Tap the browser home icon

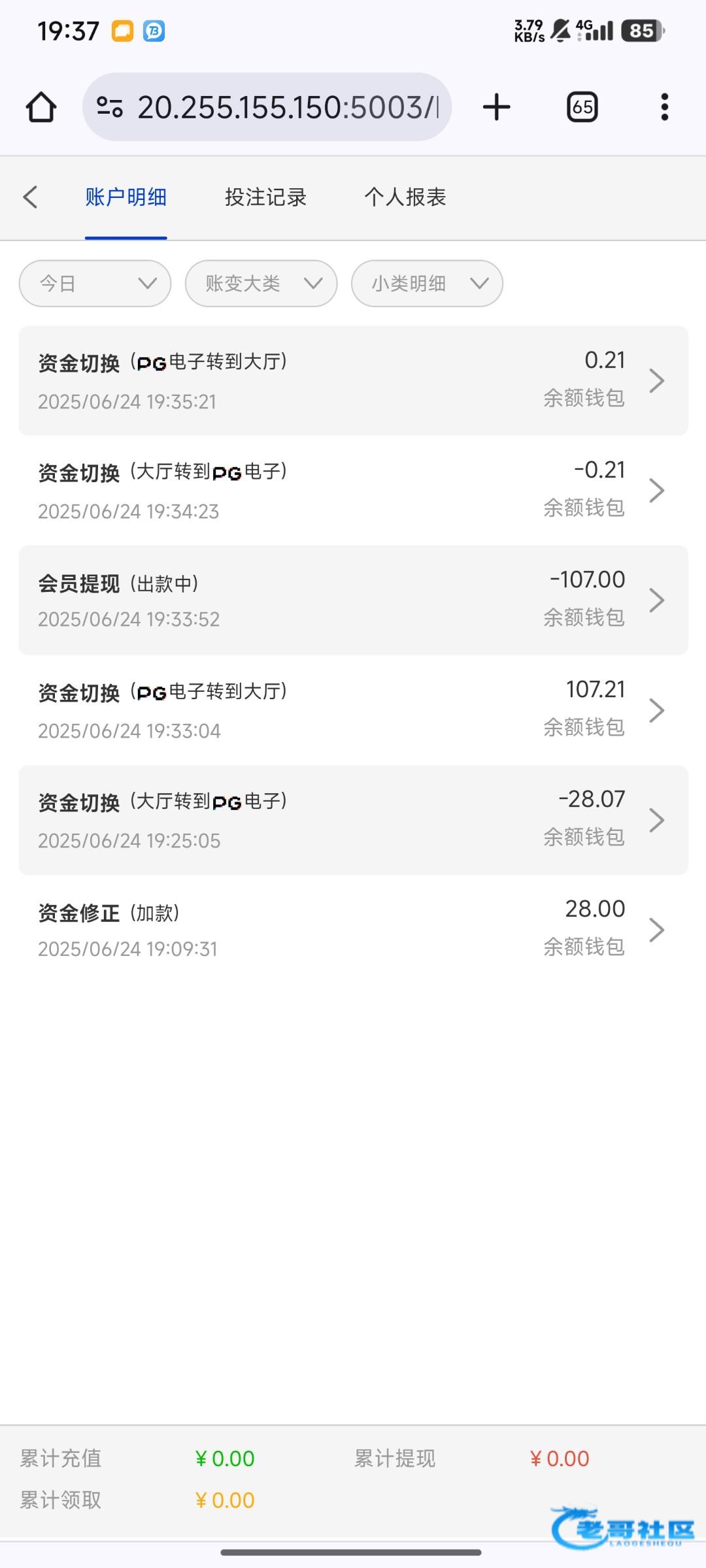coord(41,107)
